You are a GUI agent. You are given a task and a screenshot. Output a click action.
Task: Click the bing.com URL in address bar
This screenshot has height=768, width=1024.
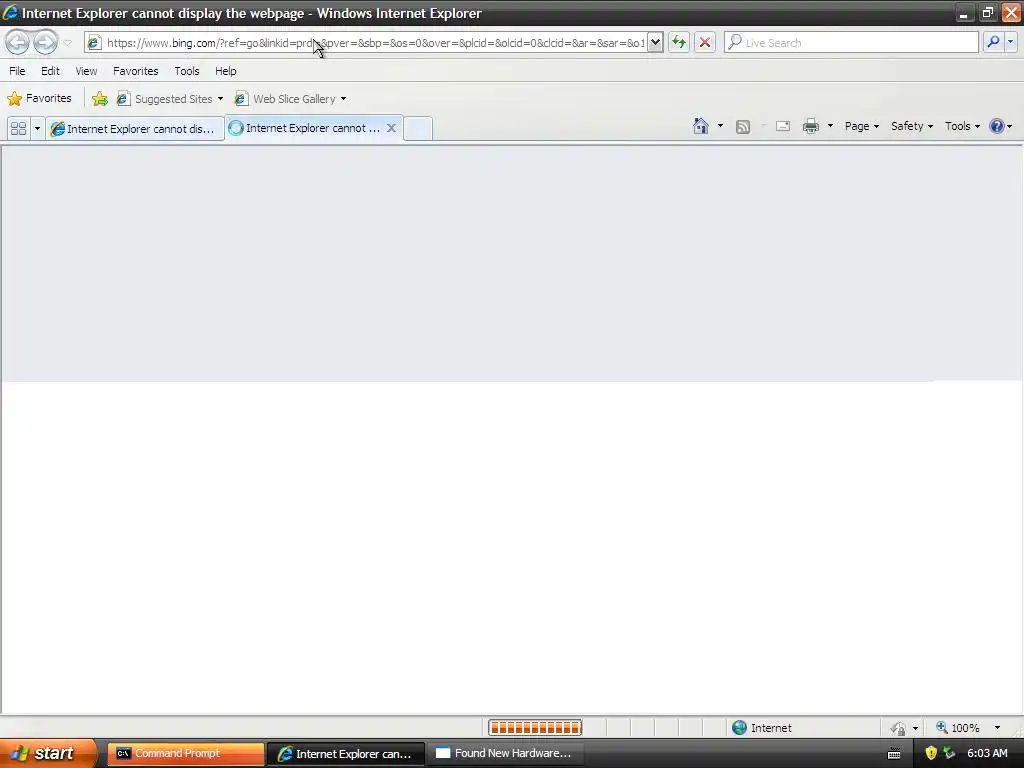click(x=376, y=43)
